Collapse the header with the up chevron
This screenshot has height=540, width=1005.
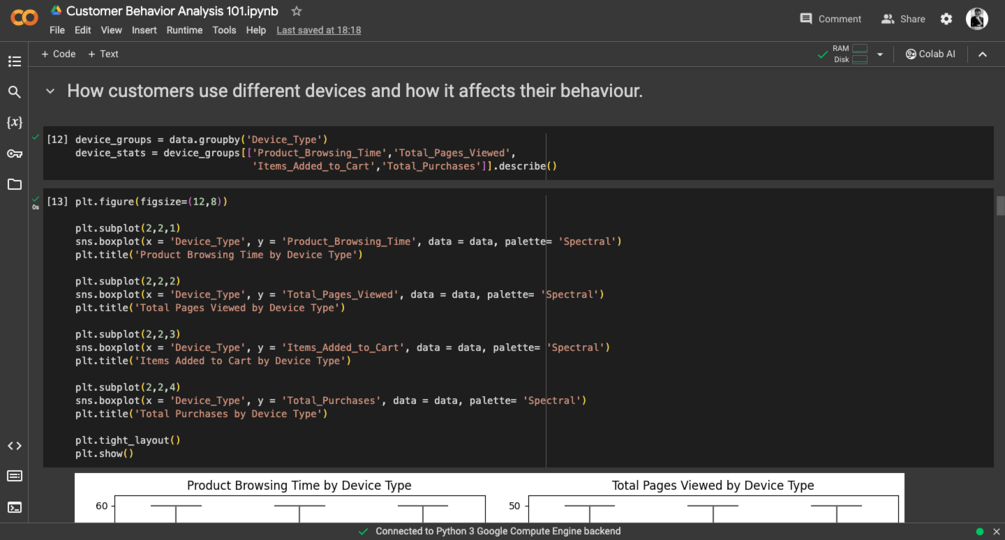click(x=983, y=54)
